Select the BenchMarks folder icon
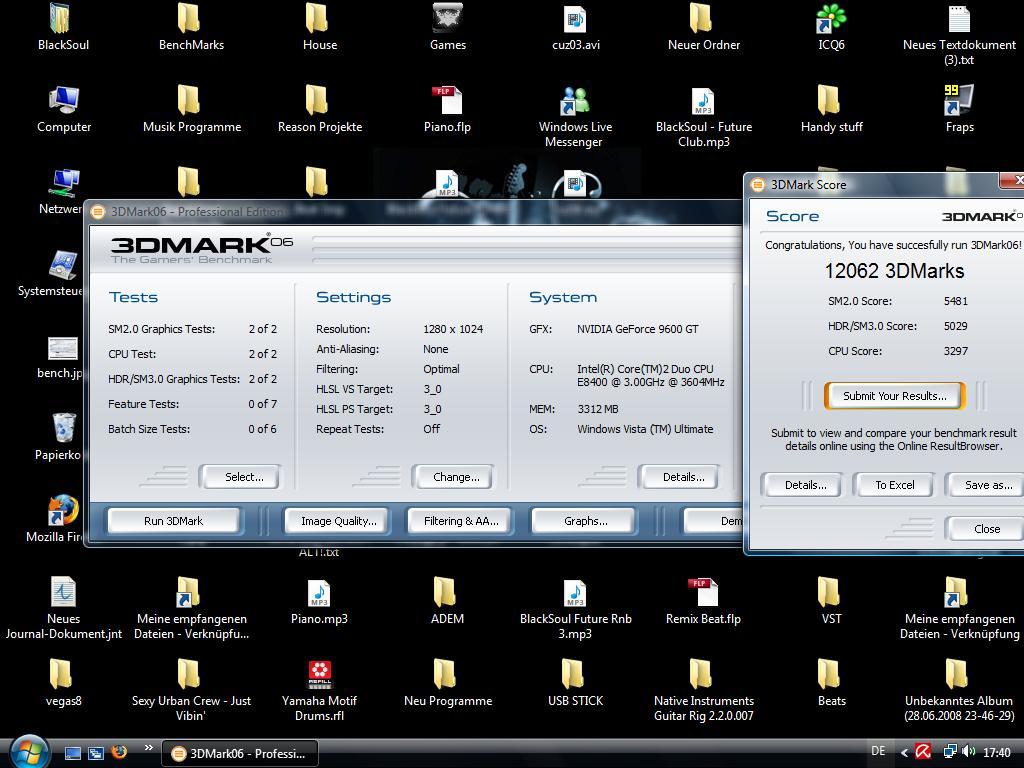 191,26
